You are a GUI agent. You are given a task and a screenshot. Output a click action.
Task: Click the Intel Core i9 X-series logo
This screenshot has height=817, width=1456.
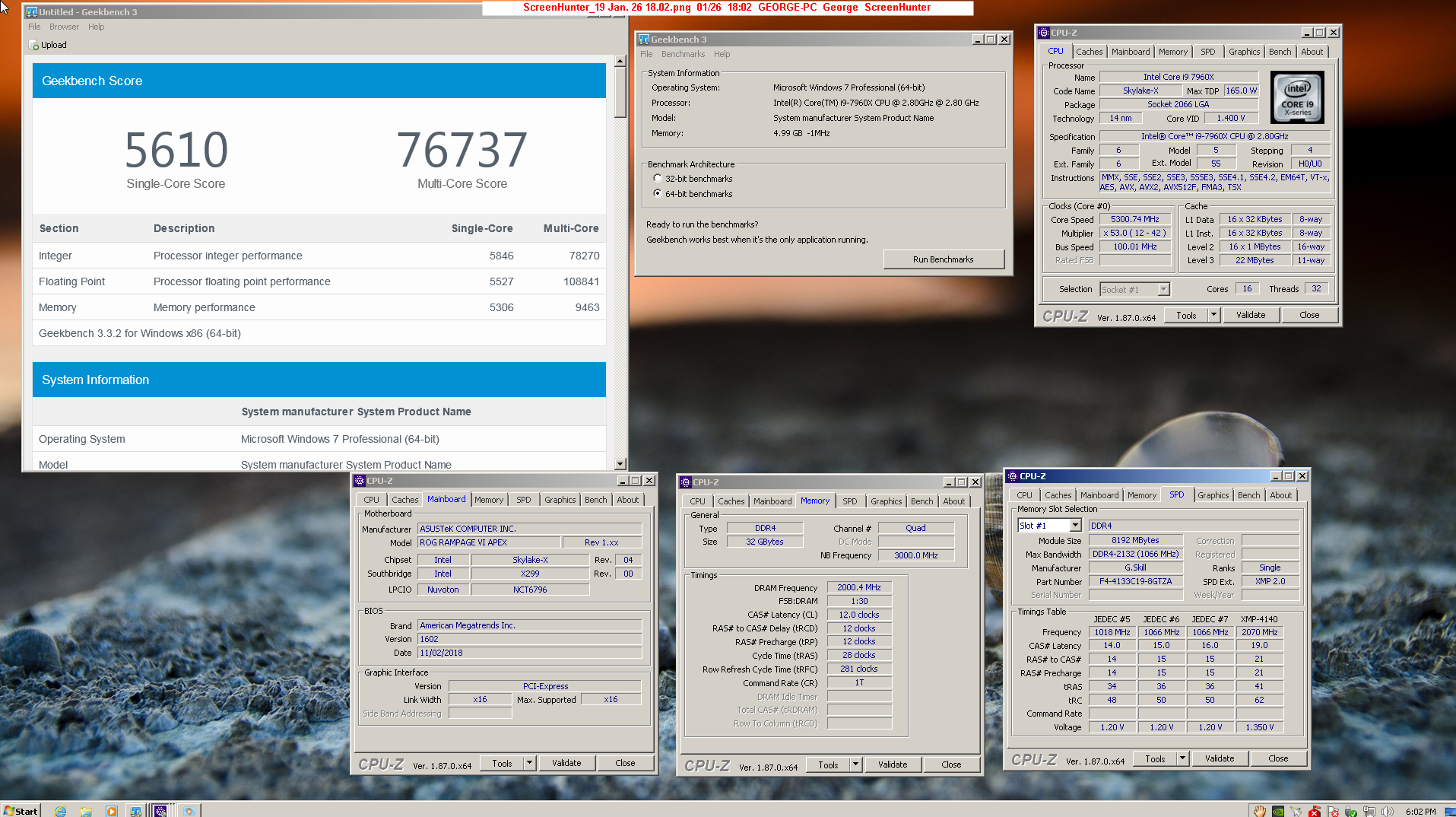point(1297,97)
